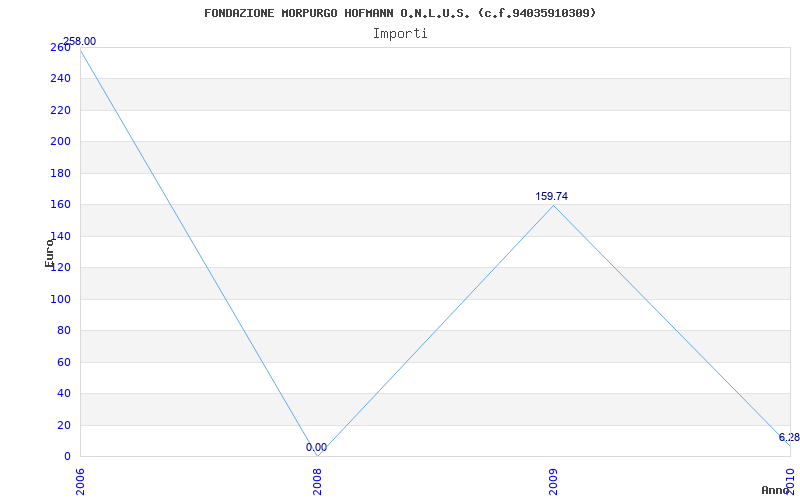Click the 100 y-axis tick label

(x=60, y=299)
